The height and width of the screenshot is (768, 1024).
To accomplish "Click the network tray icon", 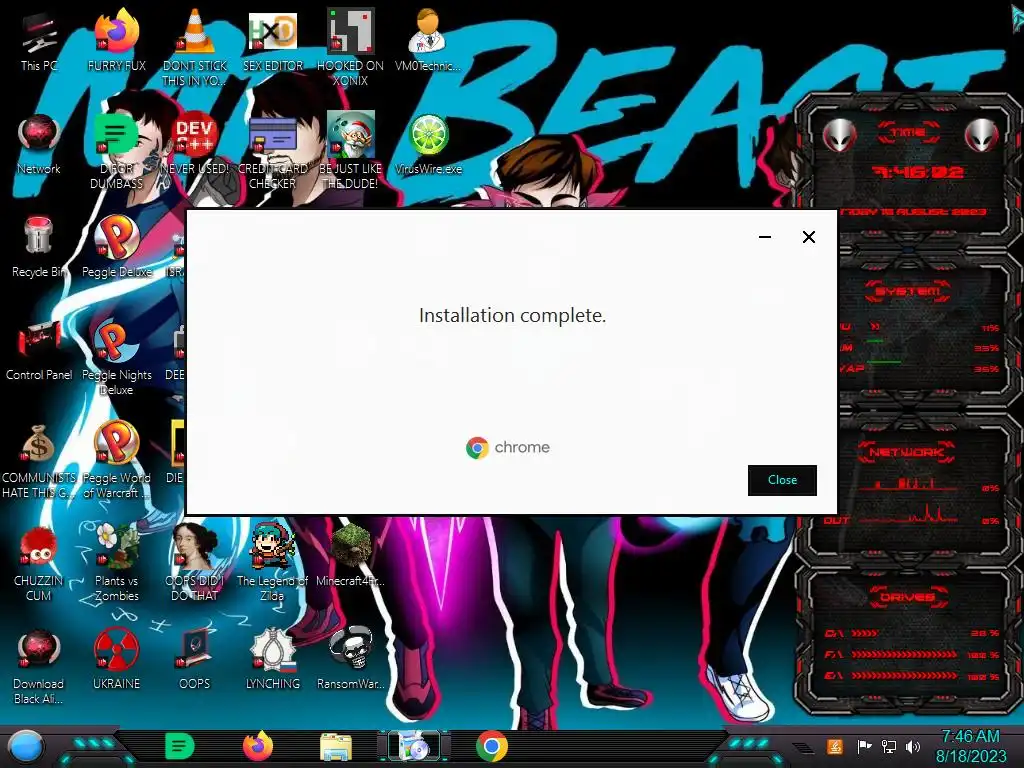I will click(x=888, y=746).
